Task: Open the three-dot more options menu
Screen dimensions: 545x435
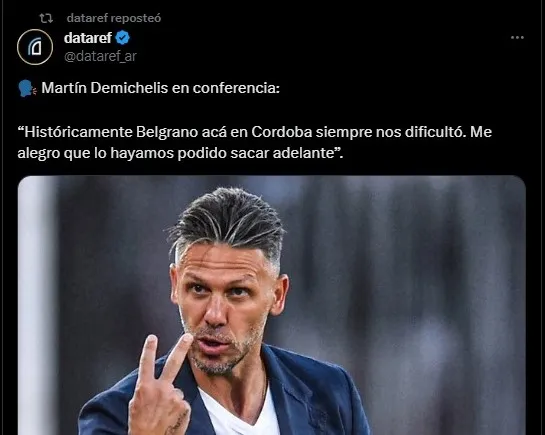Action: click(517, 38)
